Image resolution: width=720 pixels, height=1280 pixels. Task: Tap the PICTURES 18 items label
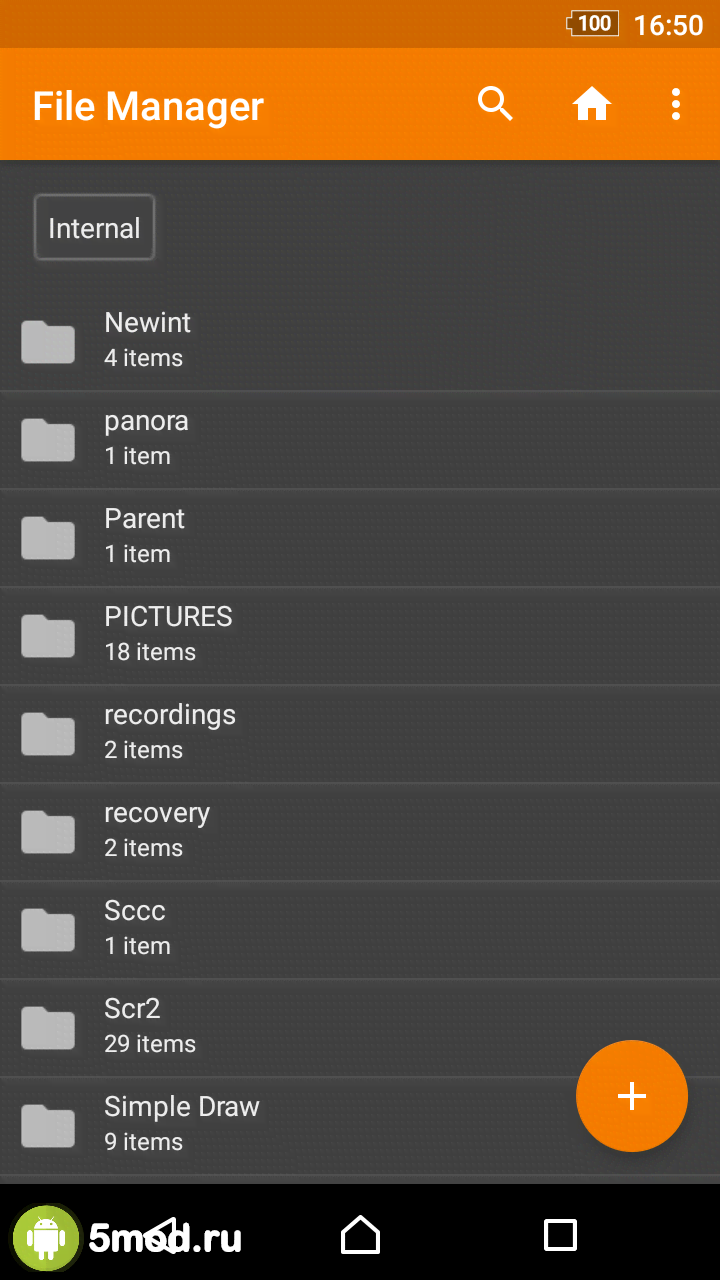pos(150,652)
